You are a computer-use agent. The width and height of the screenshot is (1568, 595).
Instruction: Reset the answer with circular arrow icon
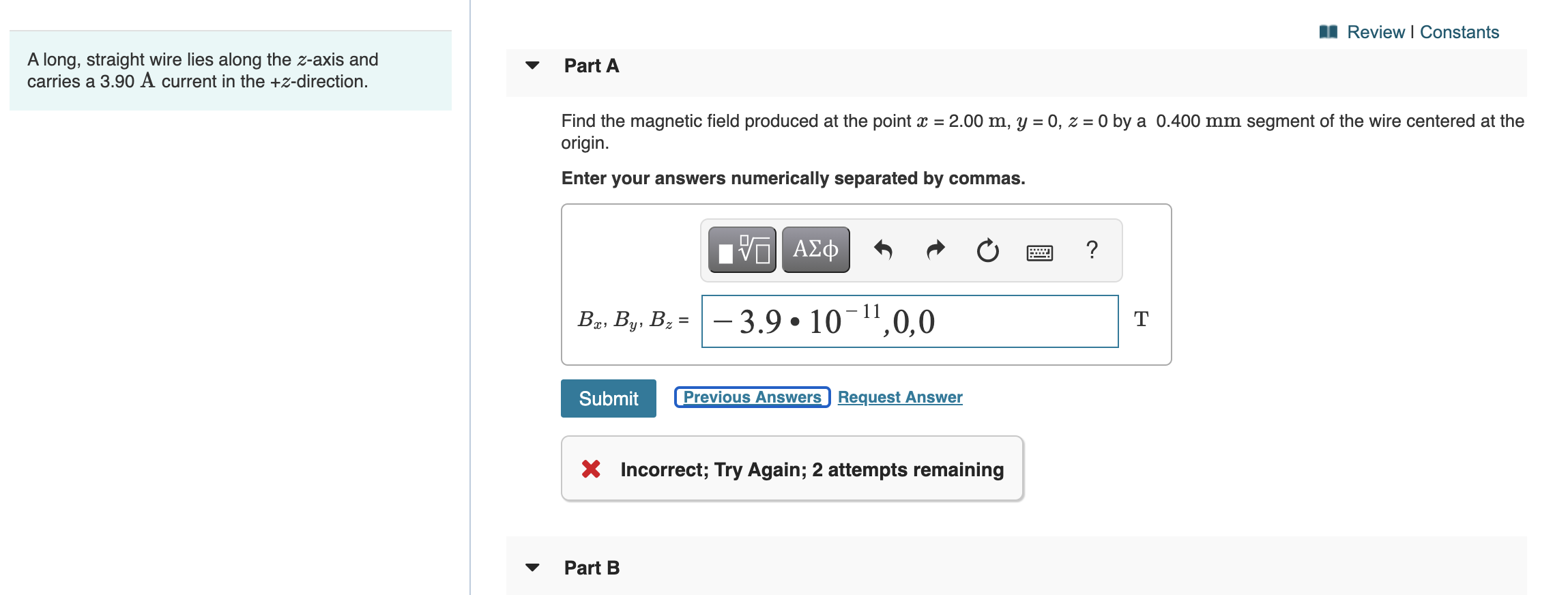click(x=987, y=250)
